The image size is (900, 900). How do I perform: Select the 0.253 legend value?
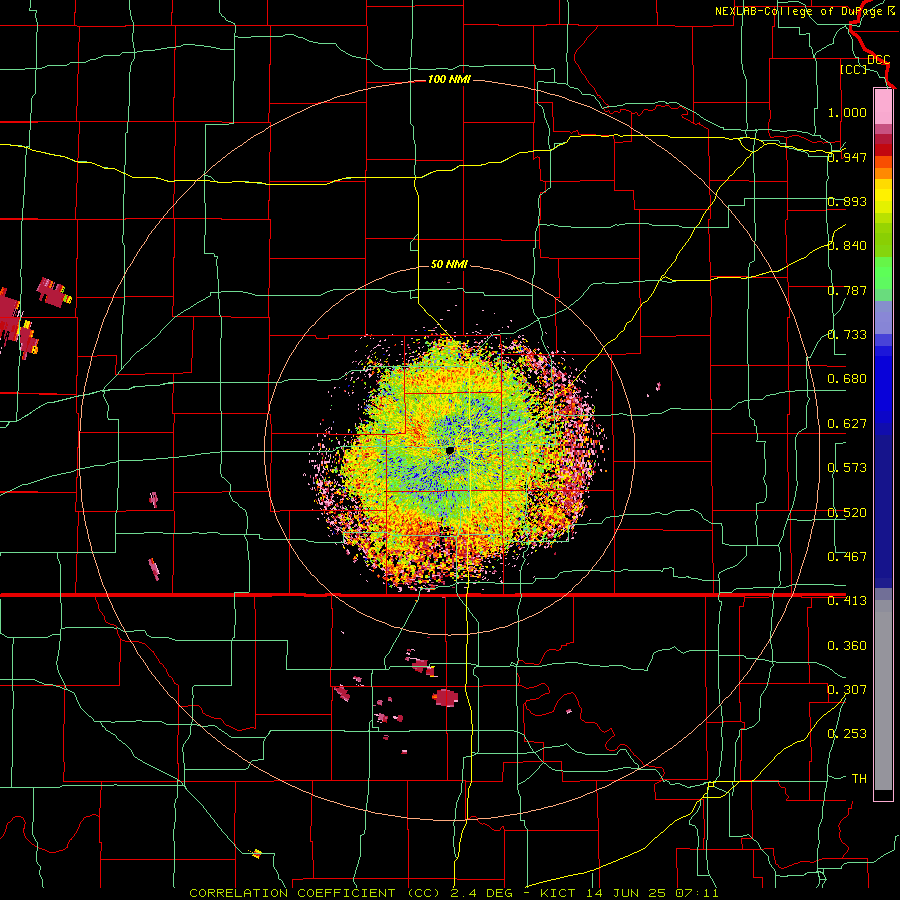pos(847,734)
